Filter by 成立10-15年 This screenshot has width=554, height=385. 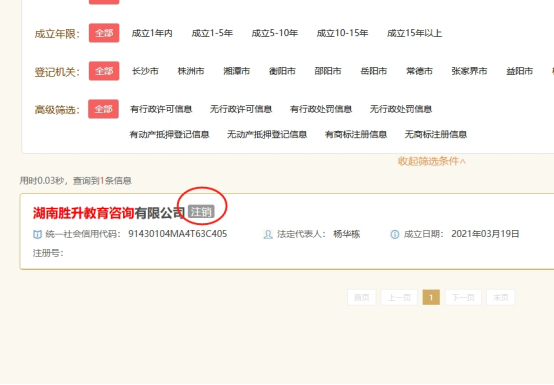click(x=342, y=33)
